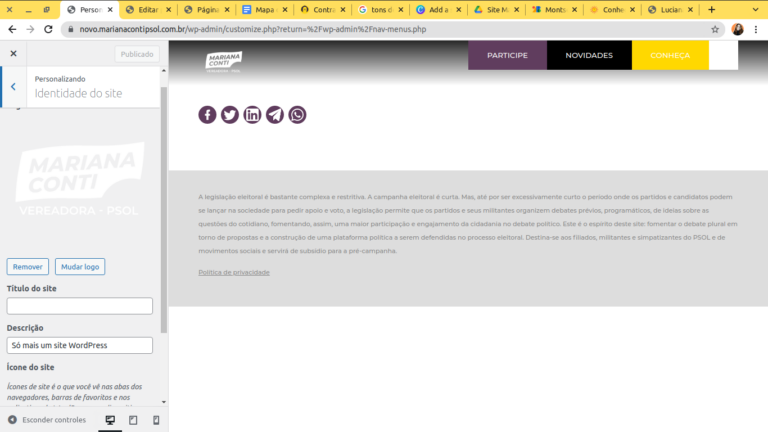Open the PARTICIPE menu item
Screen dimensions: 768x432
[507, 55]
